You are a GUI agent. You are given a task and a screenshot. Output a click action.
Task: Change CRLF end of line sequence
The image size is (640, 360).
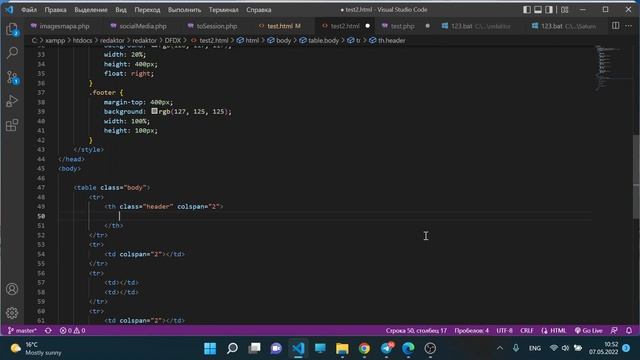pos(527,330)
